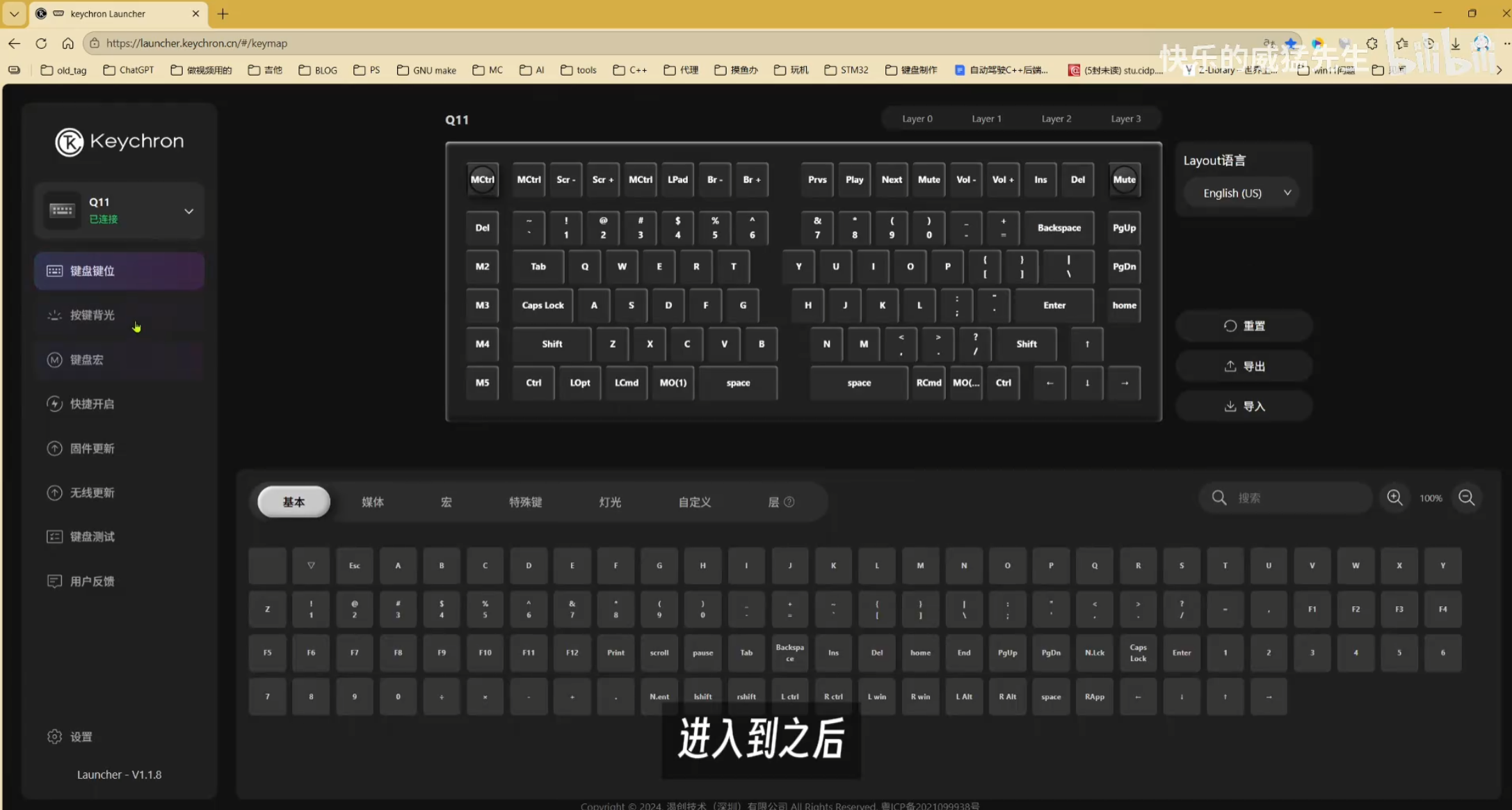Switch to the Media keycode tab
The image size is (1512, 810).
[373, 502]
